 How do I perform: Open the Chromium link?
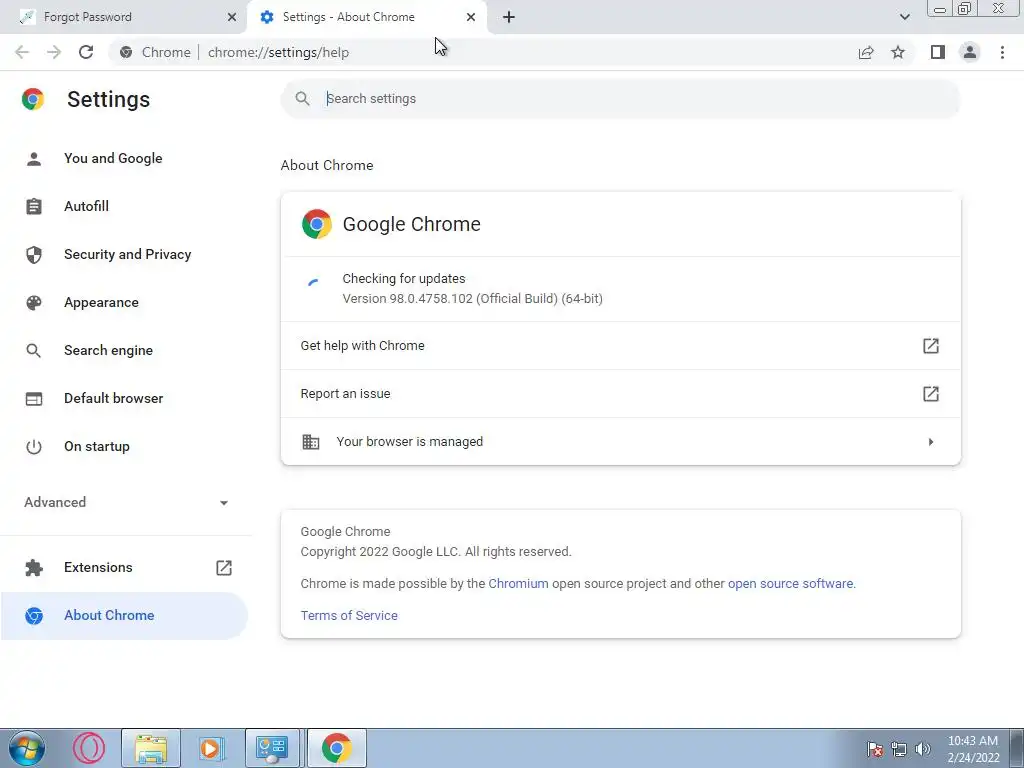519,584
